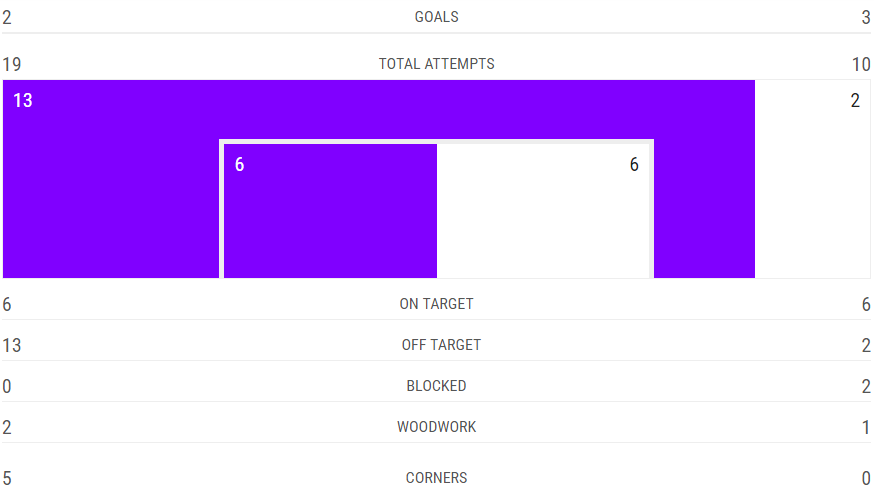
Task: Click the CORNERS stat label
Action: (x=436, y=478)
